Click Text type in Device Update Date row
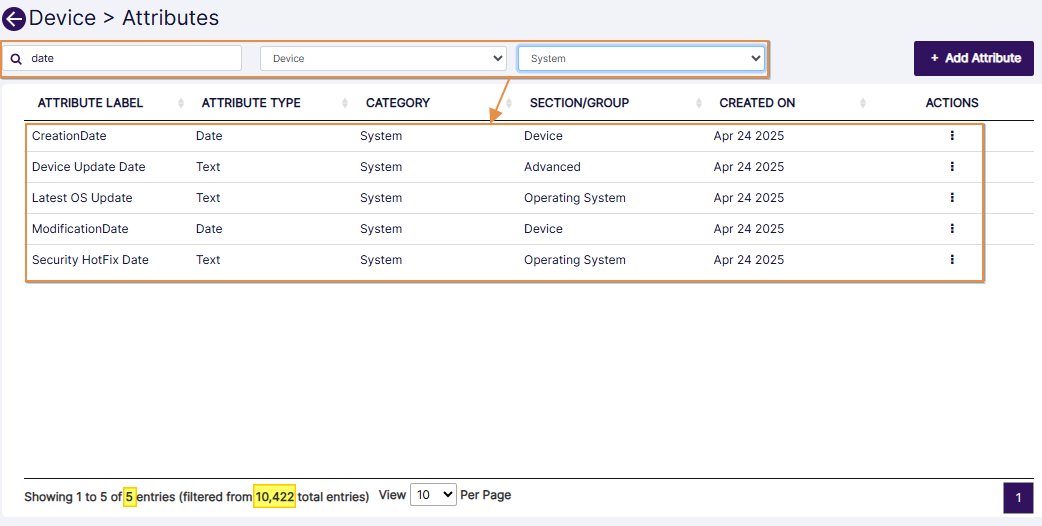The height and width of the screenshot is (526, 1042). click(x=208, y=167)
